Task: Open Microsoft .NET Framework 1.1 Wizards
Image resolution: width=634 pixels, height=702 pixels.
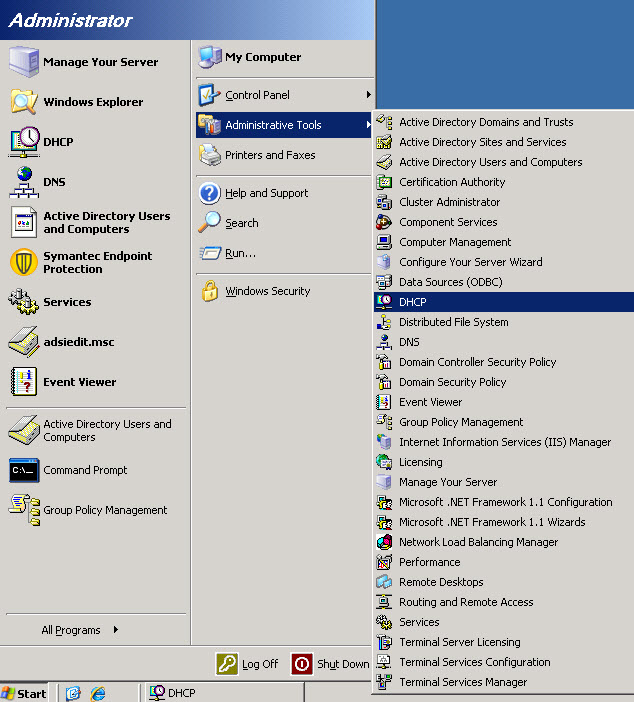Action: [504, 522]
